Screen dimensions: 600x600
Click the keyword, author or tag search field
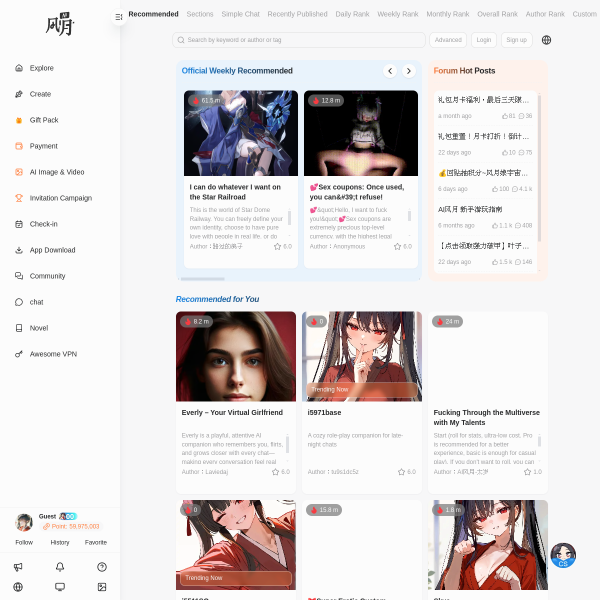coord(299,40)
